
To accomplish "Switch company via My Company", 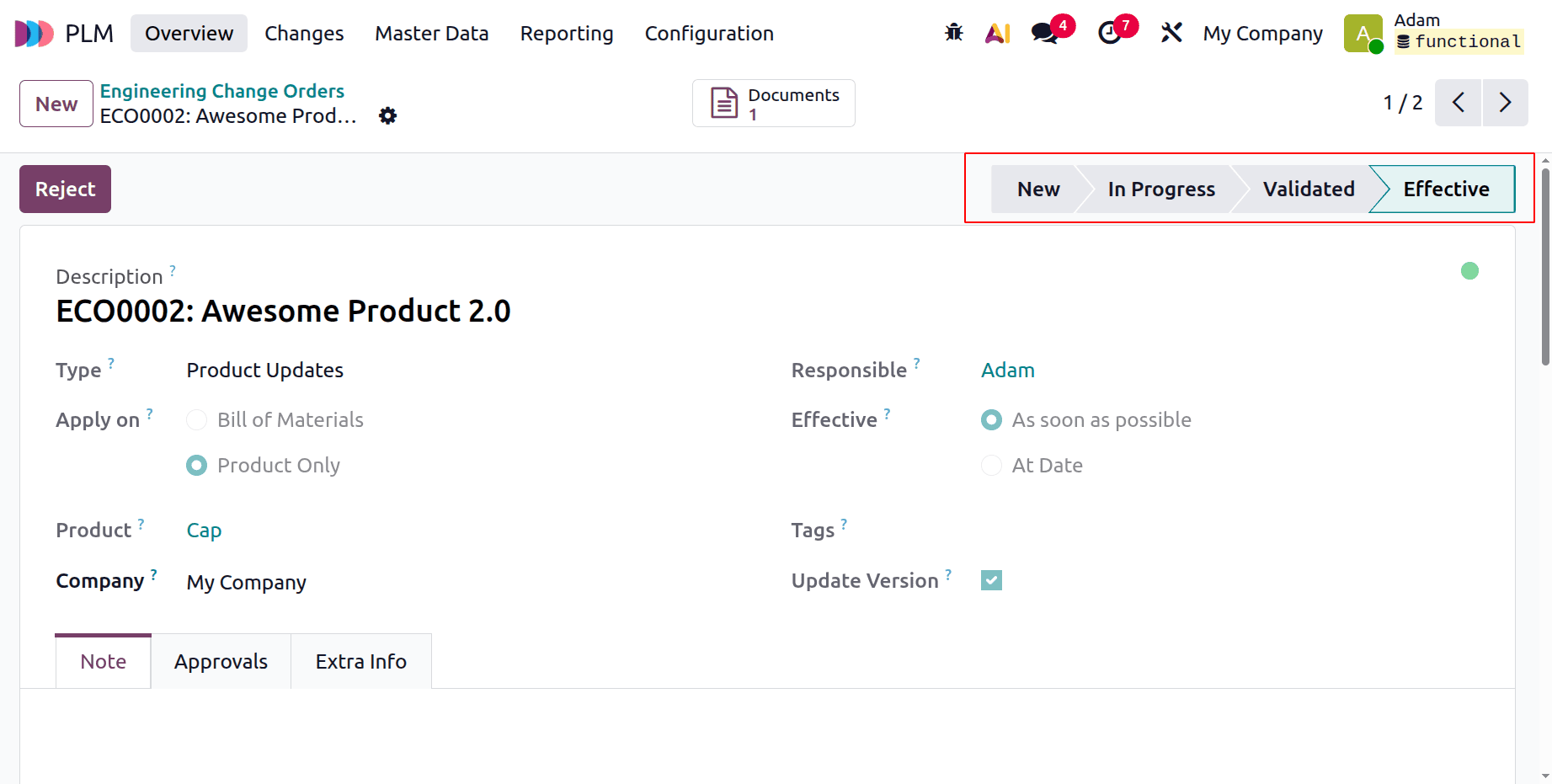I will click(x=1262, y=33).
